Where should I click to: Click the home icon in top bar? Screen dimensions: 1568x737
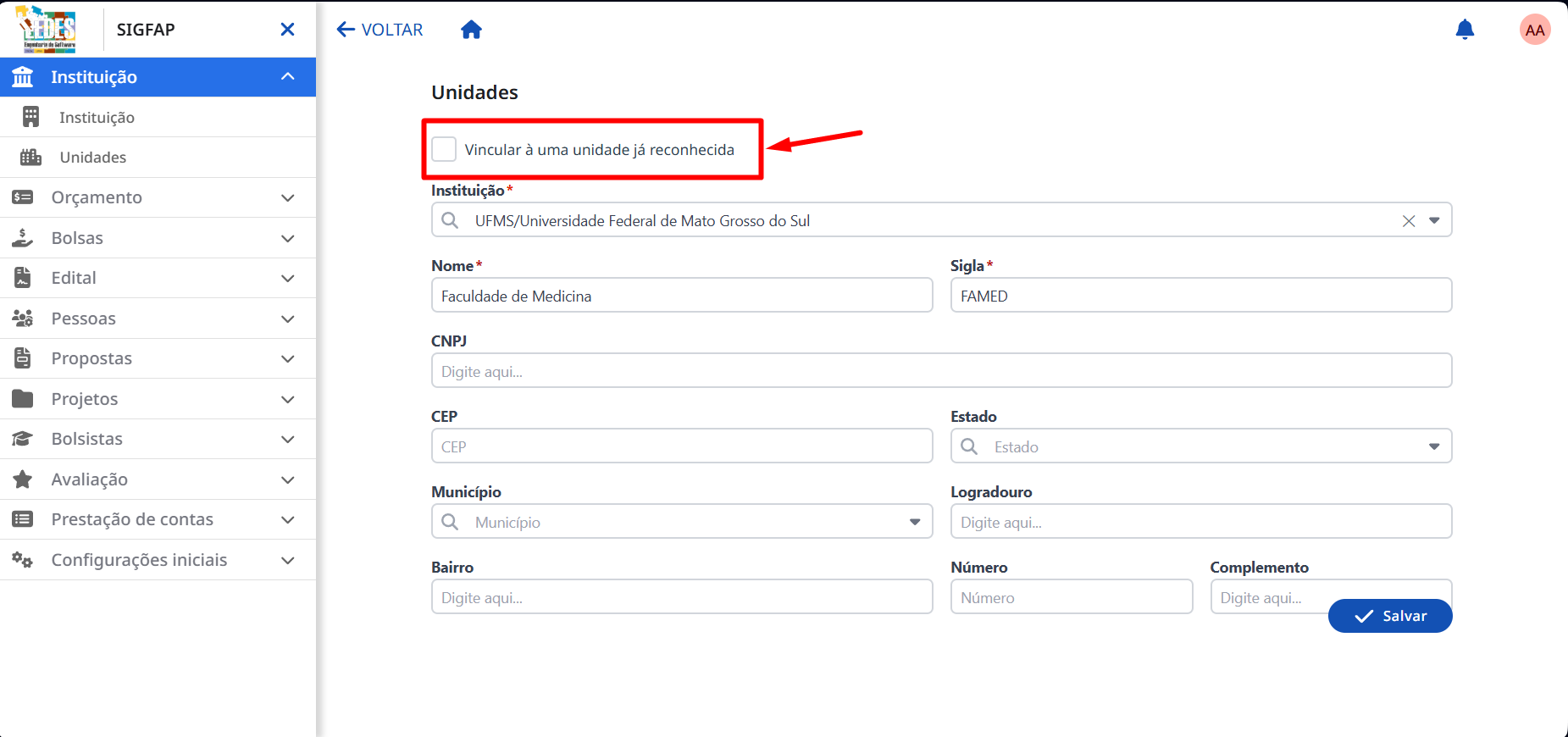(471, 30)
